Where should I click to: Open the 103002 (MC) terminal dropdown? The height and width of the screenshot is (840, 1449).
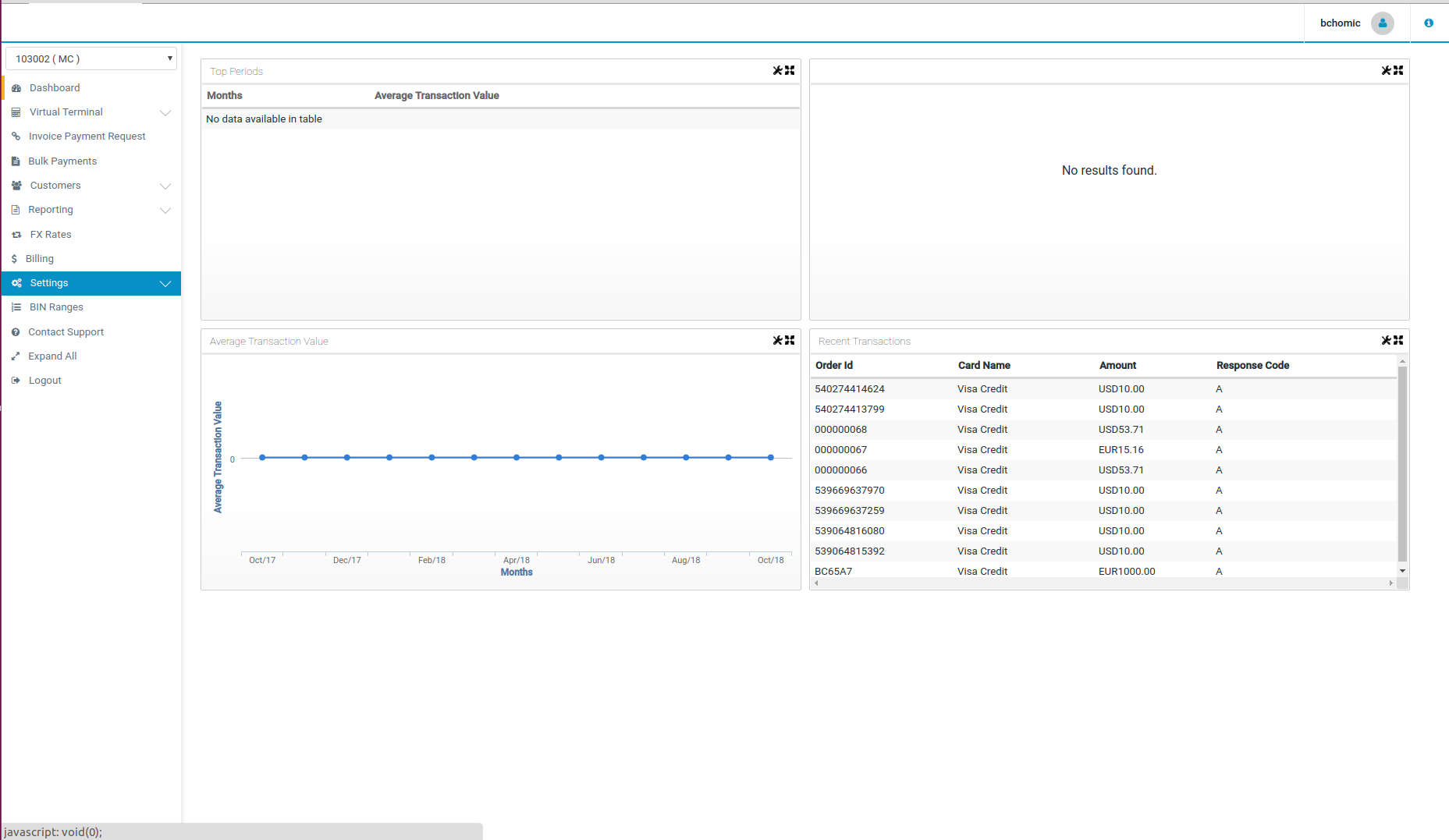point(91,58)
